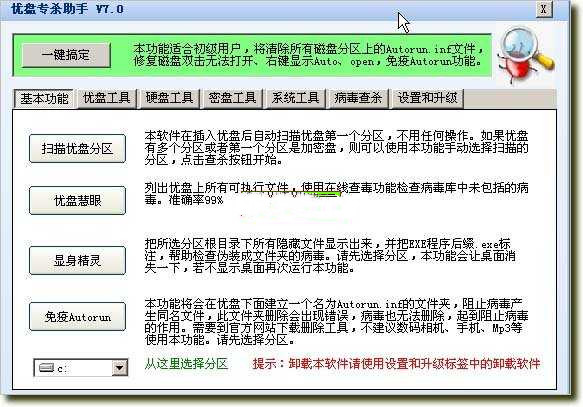Image resolution: width=583 pixels, height=407 pixels.
Task: Click the 准确率99% description text
Action: pyautogui.click(x=196, y=200)
